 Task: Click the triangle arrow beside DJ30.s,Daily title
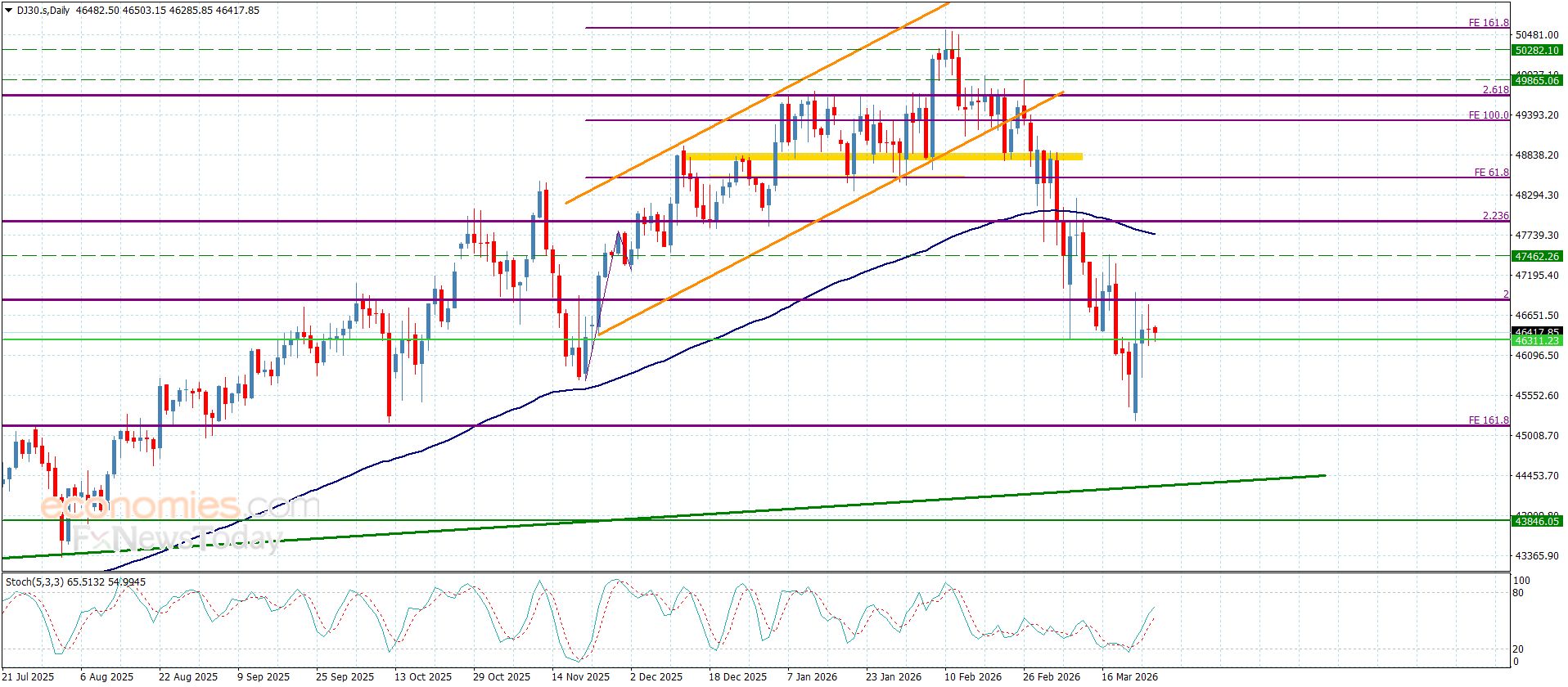click(x=9, y=11)
